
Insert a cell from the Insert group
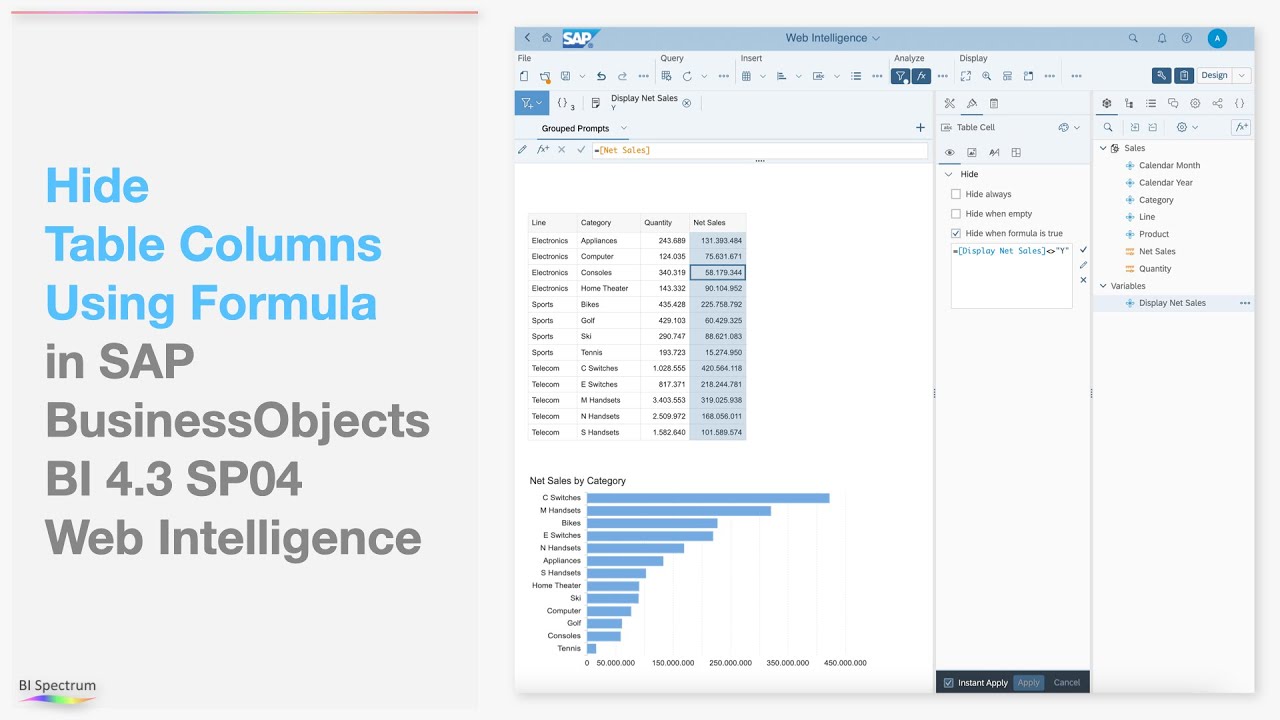(x=818, y=76)
